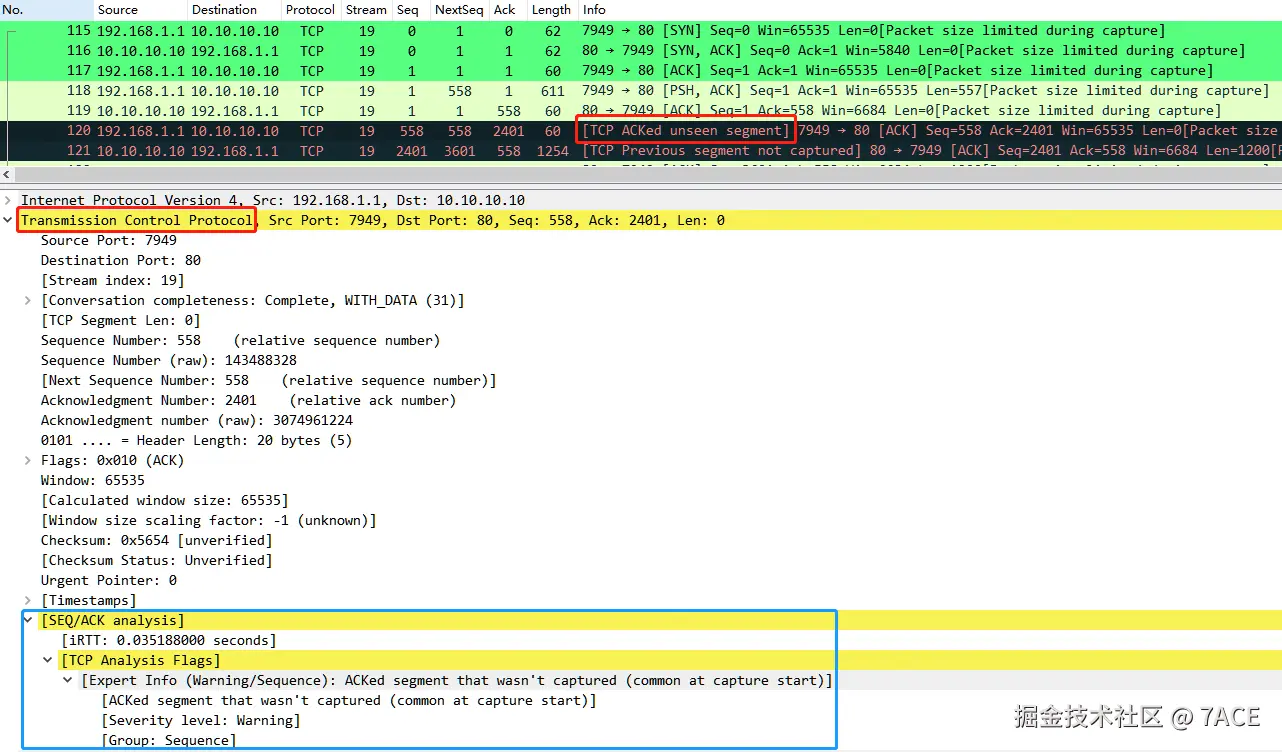Select packet number 119
Image resolution: width=1282 pixels, height=752 pixels.
(x=641, y=110)
